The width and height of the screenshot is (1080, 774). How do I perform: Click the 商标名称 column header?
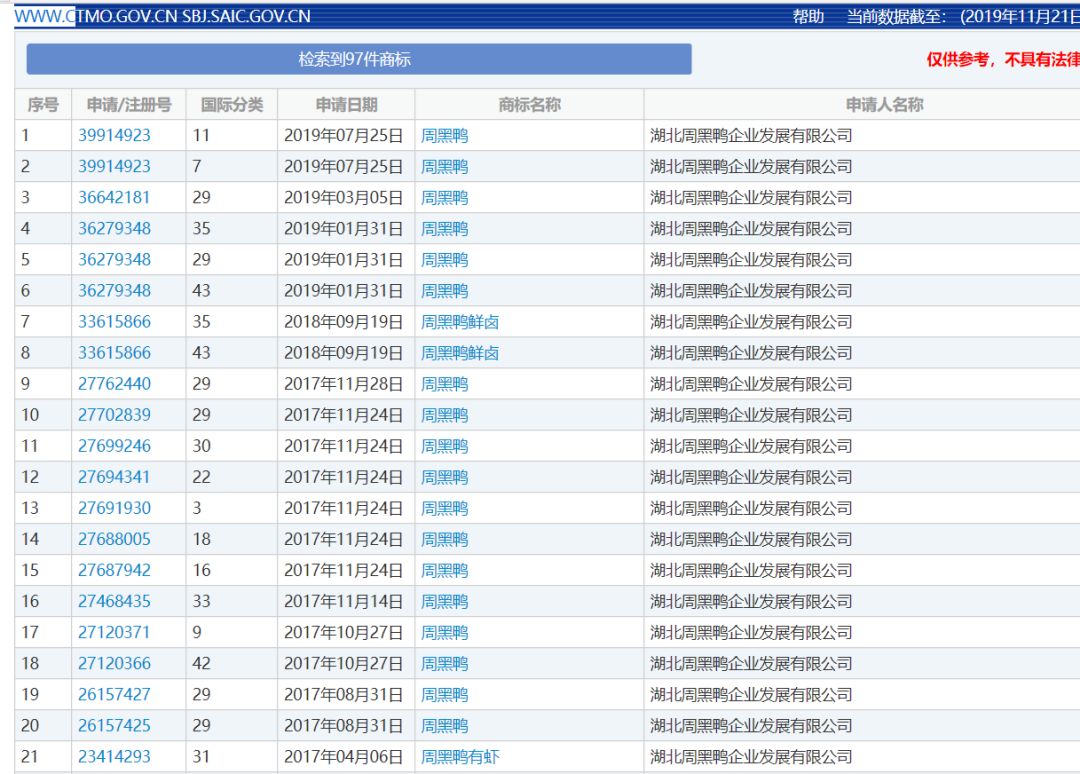(x=529, y=105)
